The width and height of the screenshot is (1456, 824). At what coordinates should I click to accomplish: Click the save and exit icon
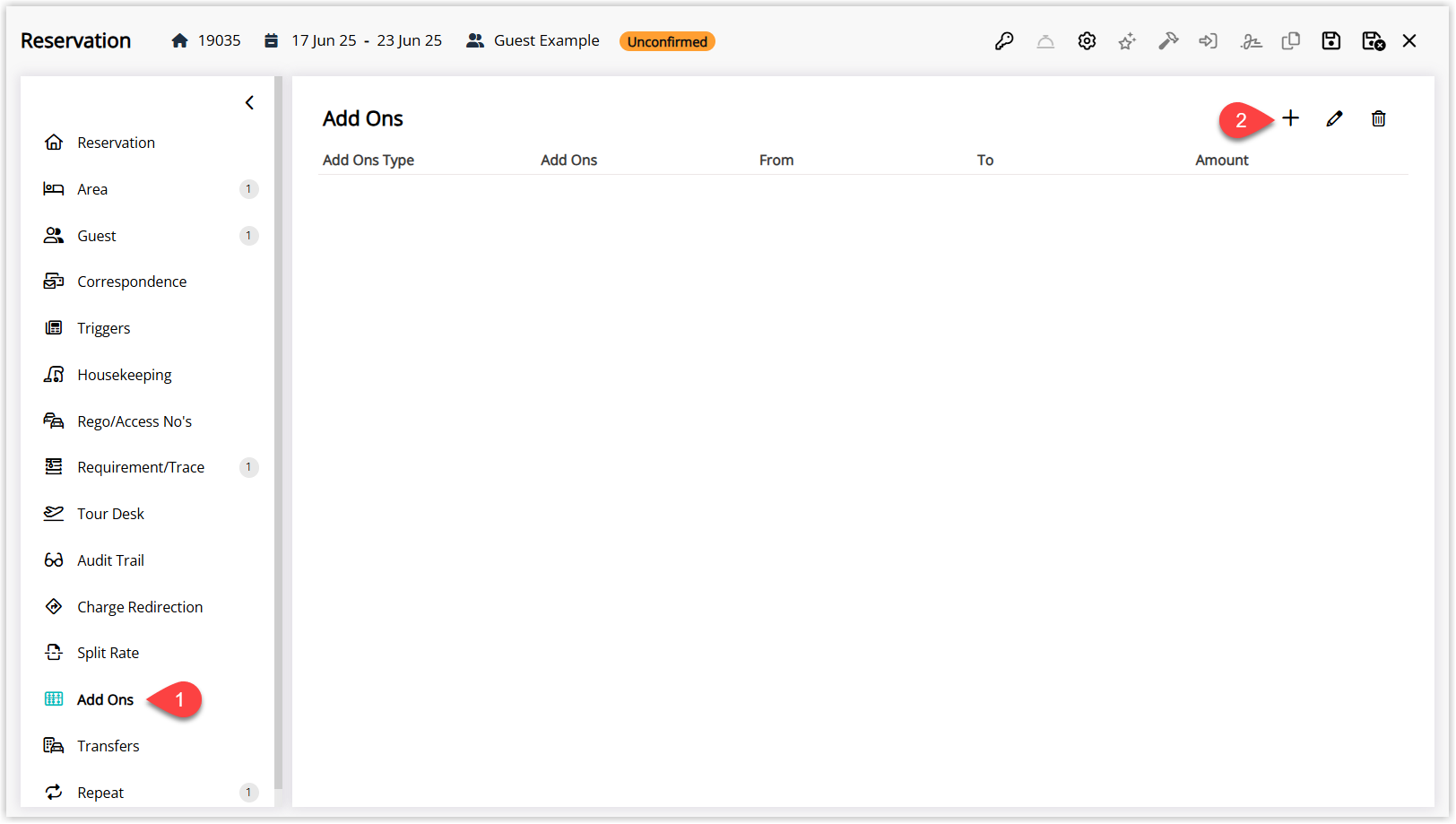point(1373,41)
